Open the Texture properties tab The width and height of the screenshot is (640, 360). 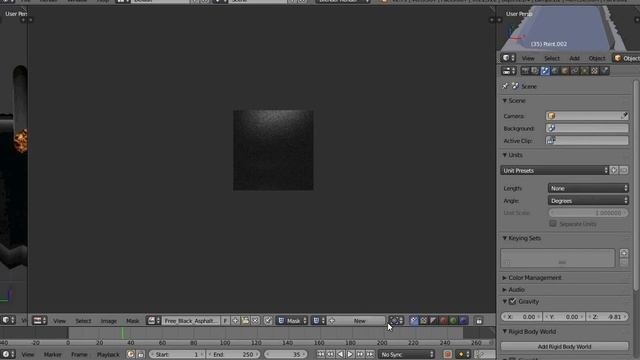click(594, 71)
